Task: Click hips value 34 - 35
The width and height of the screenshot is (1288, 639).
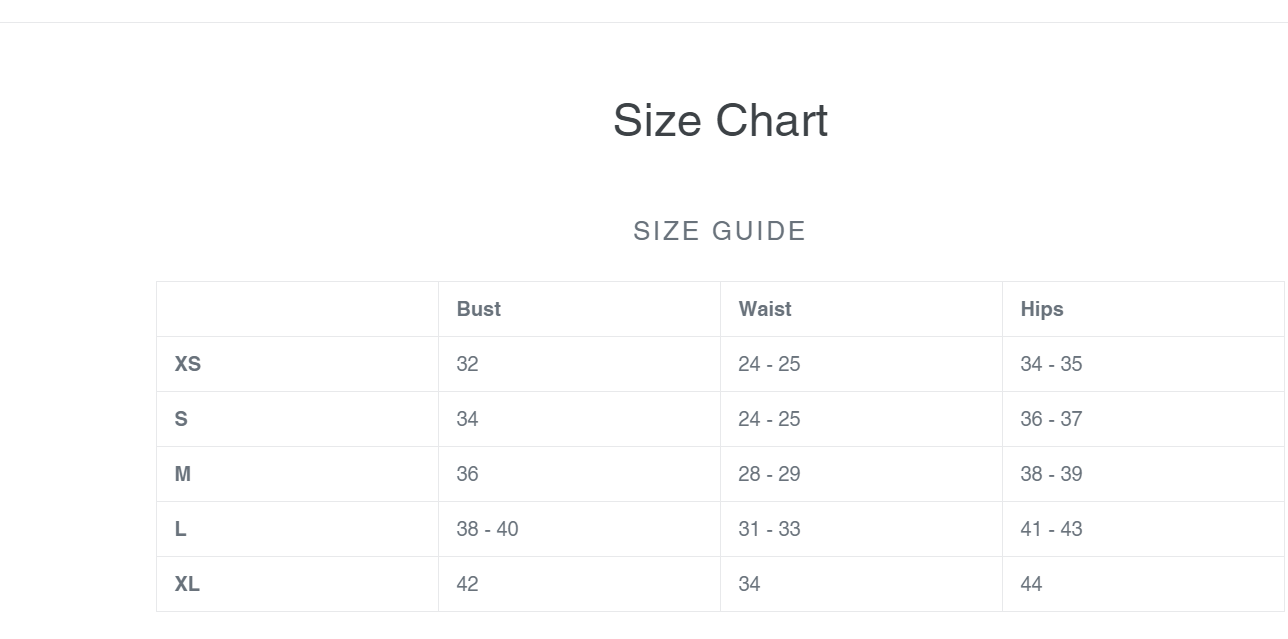Action: coord(1051,364)
